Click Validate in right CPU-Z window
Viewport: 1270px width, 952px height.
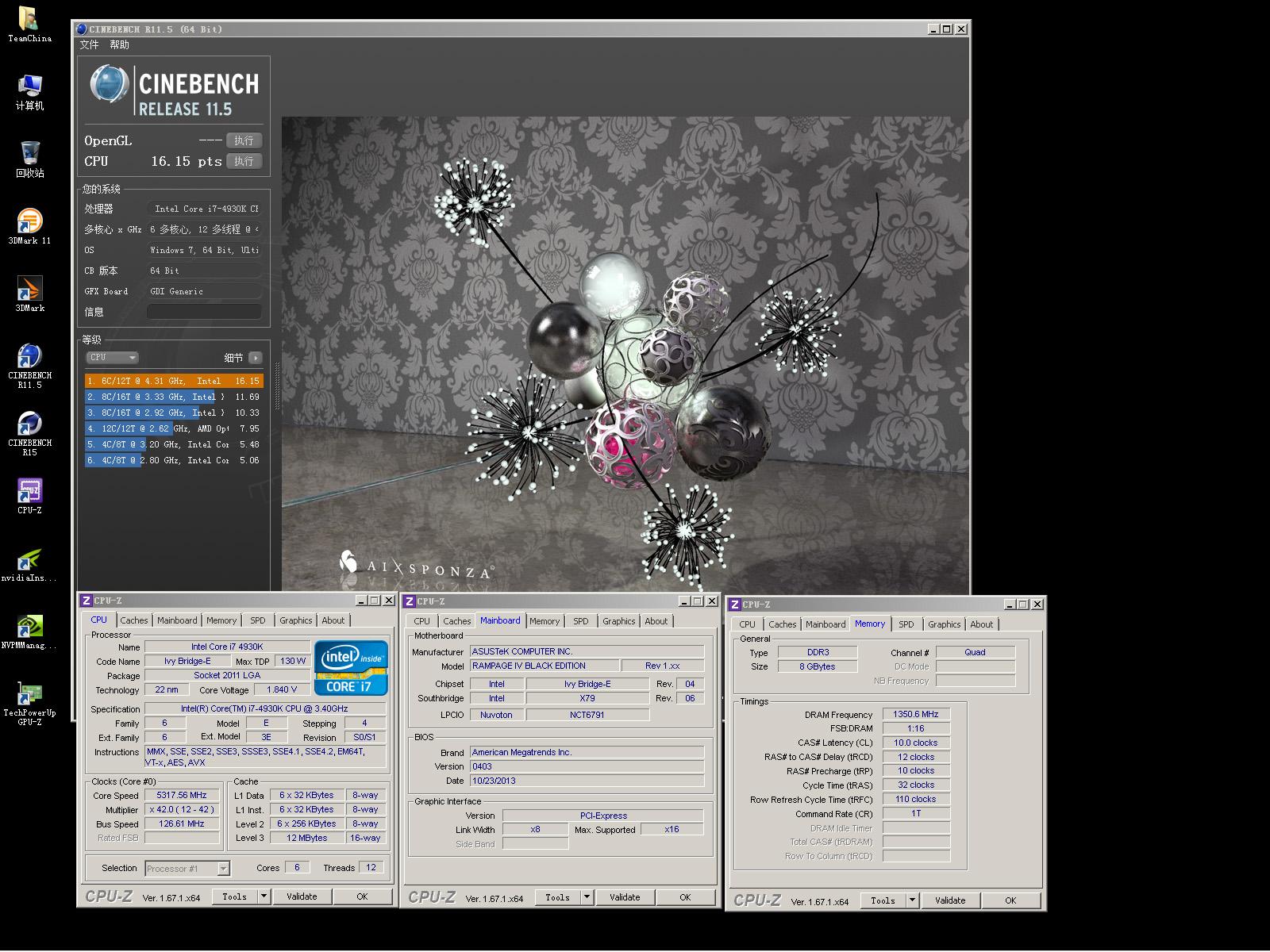950,900
